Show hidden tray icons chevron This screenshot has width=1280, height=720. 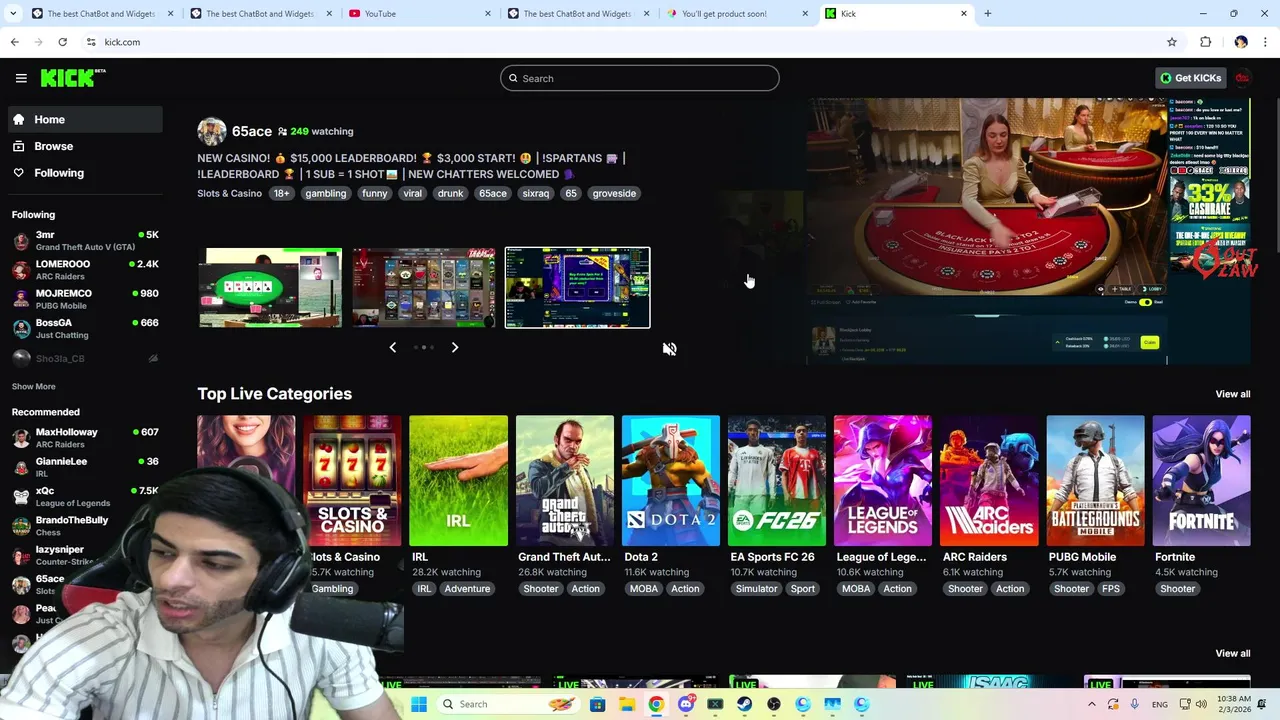click(x=1091, y=704)
